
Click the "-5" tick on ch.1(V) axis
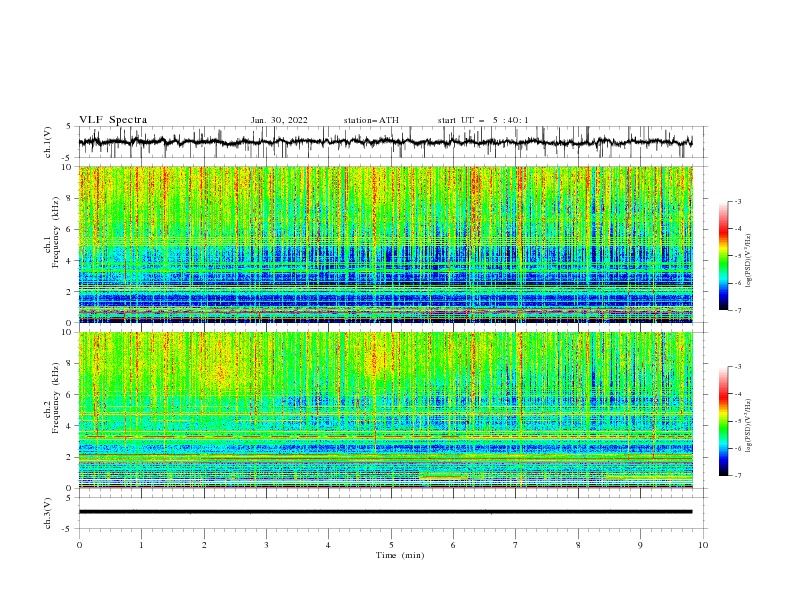click(x=68, y=158)
